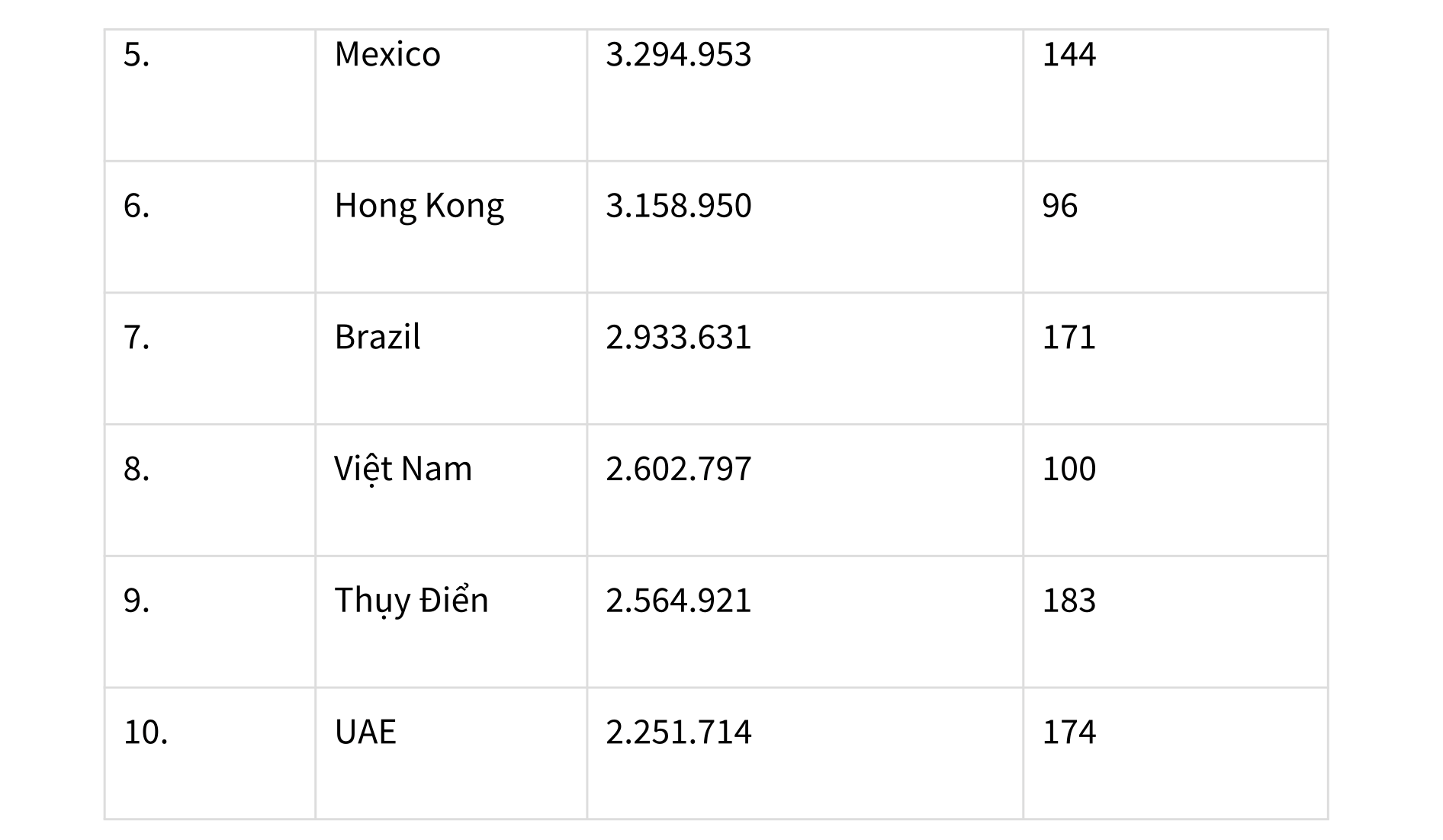Screen dimensions: 1443x840
Task: Select the value 2.602.797
Action: (x=678, y=469)
